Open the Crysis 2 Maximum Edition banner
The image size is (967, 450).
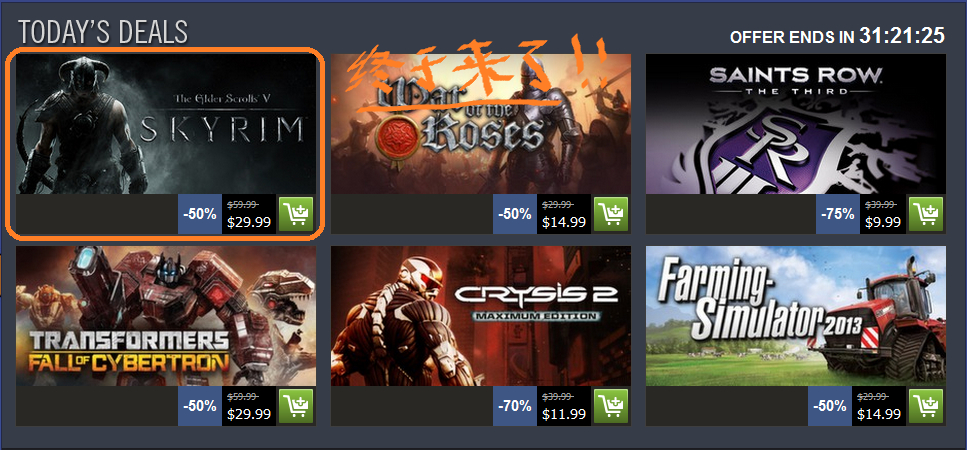[481, 316]
